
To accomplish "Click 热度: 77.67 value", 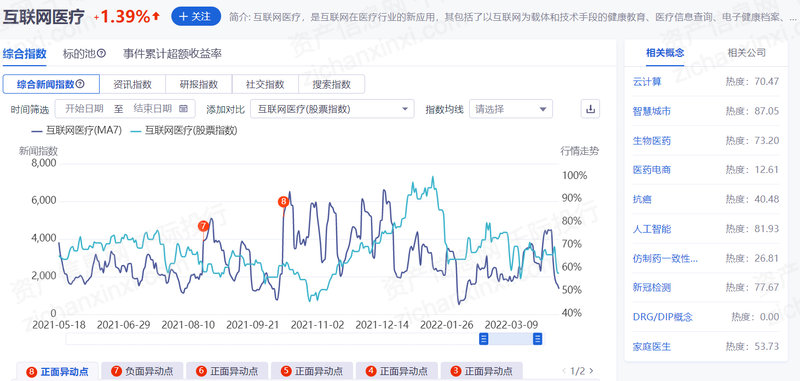I will coord(753,288).
